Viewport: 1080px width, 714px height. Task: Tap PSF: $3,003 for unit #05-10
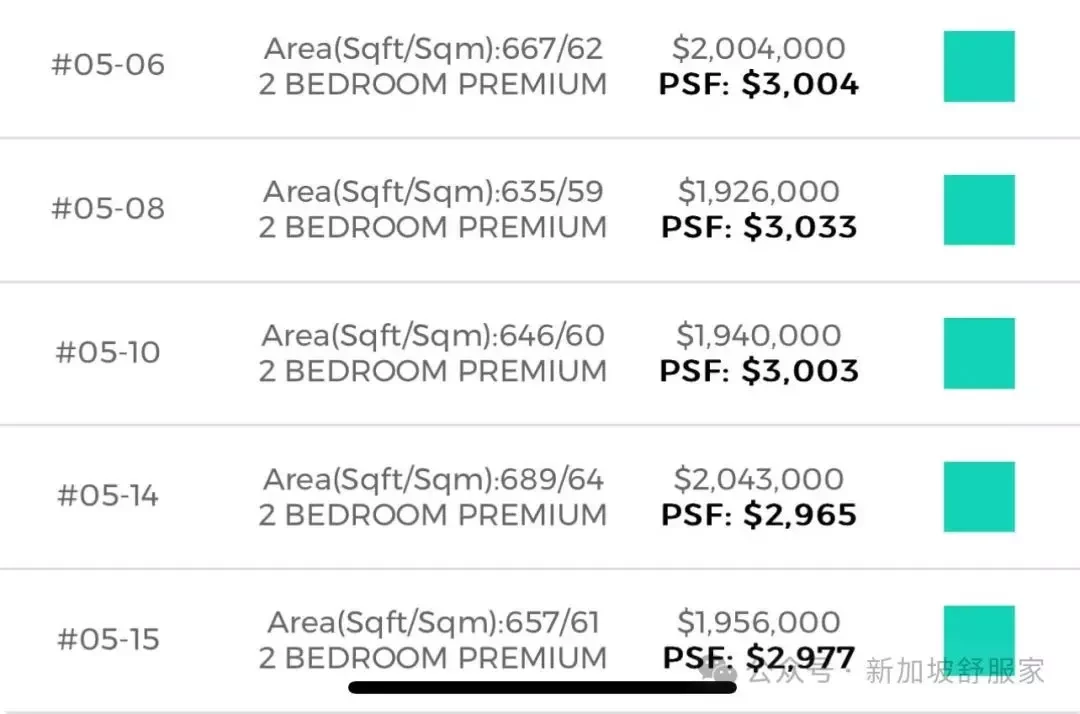point(758,371)
